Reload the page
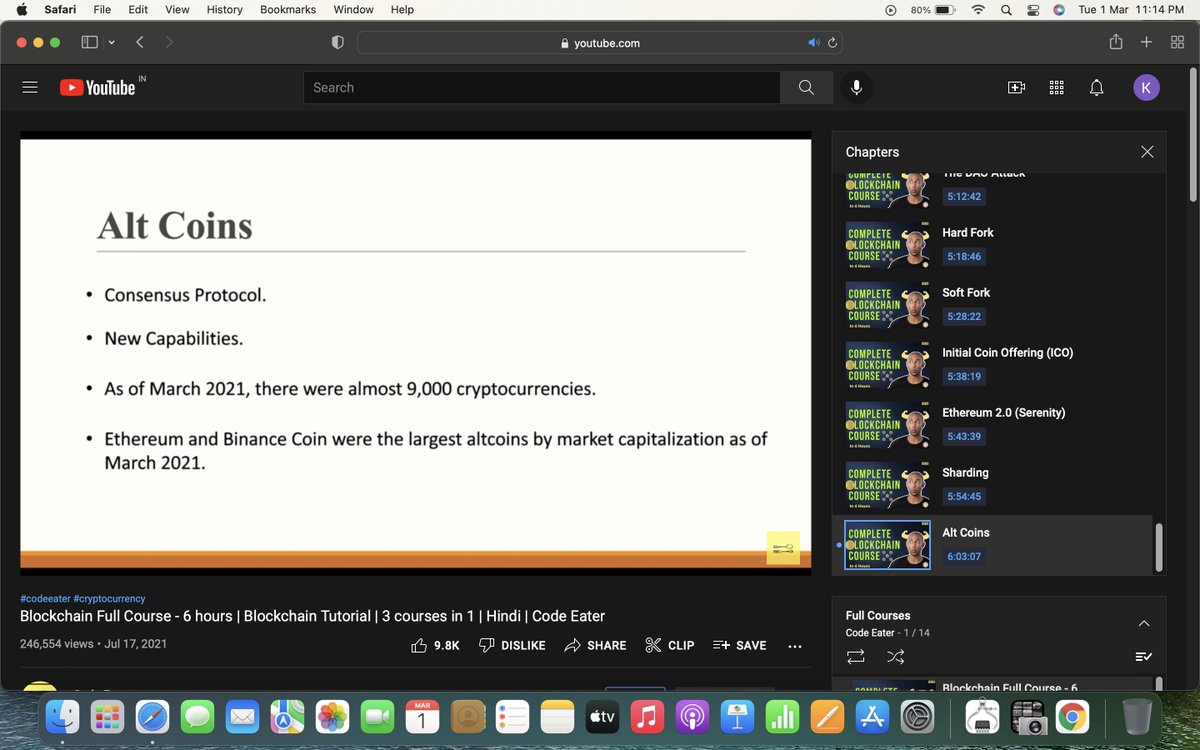The image size is (1200, 750). (832, 43)
